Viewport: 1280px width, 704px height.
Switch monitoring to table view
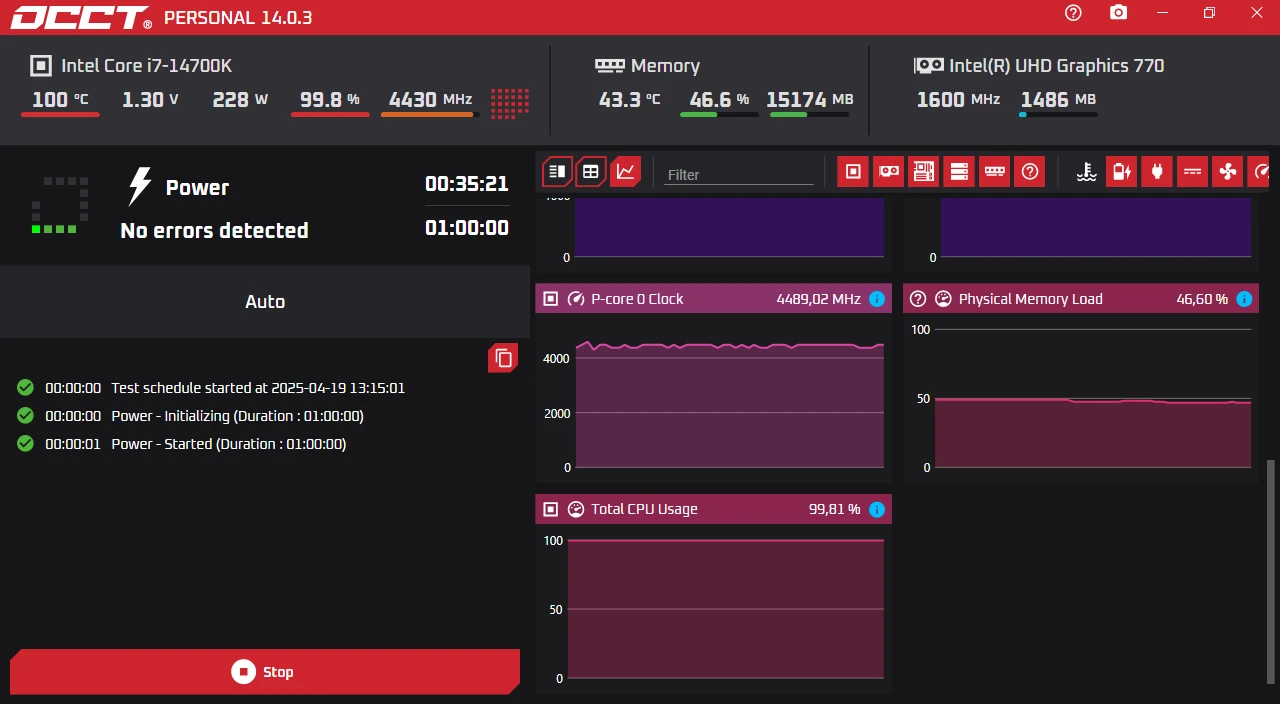click(591, 172)
